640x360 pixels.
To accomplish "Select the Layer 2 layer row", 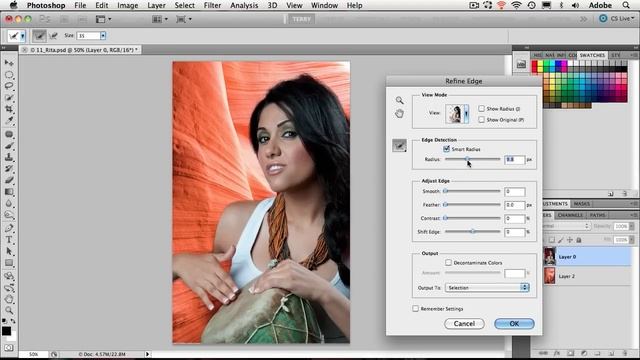I will click(587, 276).
